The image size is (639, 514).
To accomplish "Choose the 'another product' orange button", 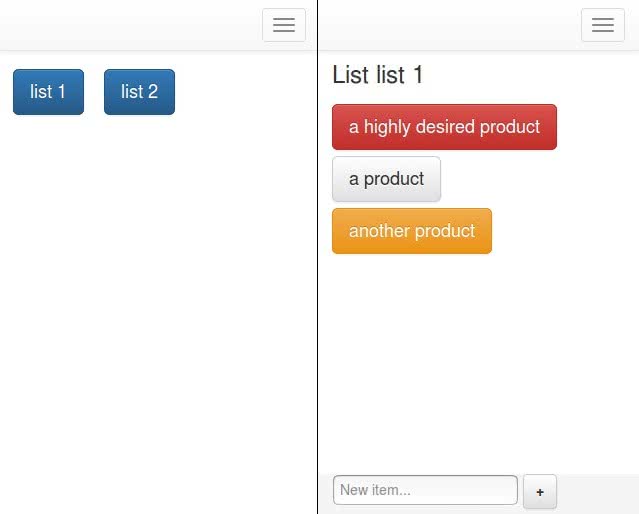I will 412,231.
